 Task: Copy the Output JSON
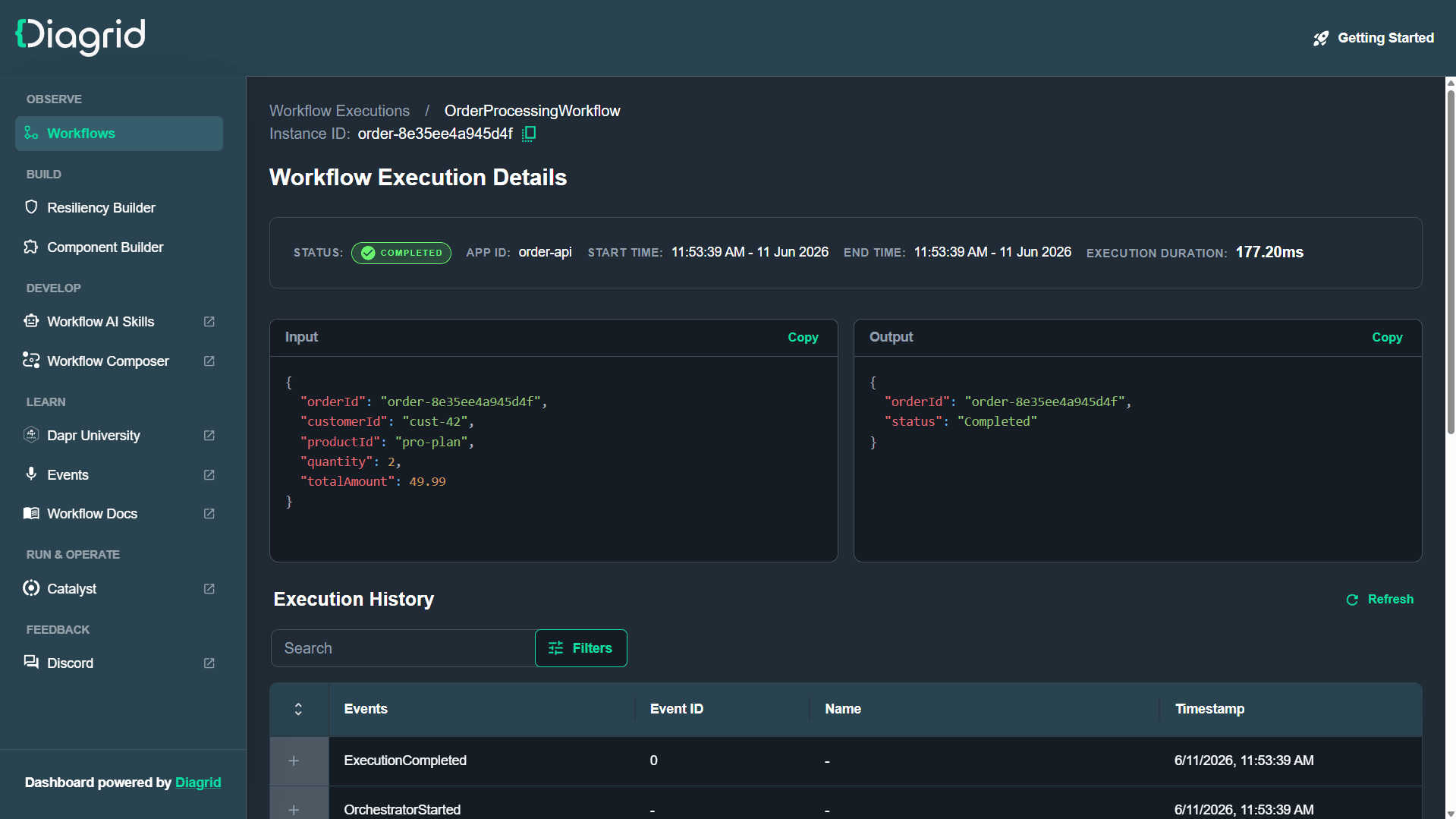click(x=1387, y=338)
